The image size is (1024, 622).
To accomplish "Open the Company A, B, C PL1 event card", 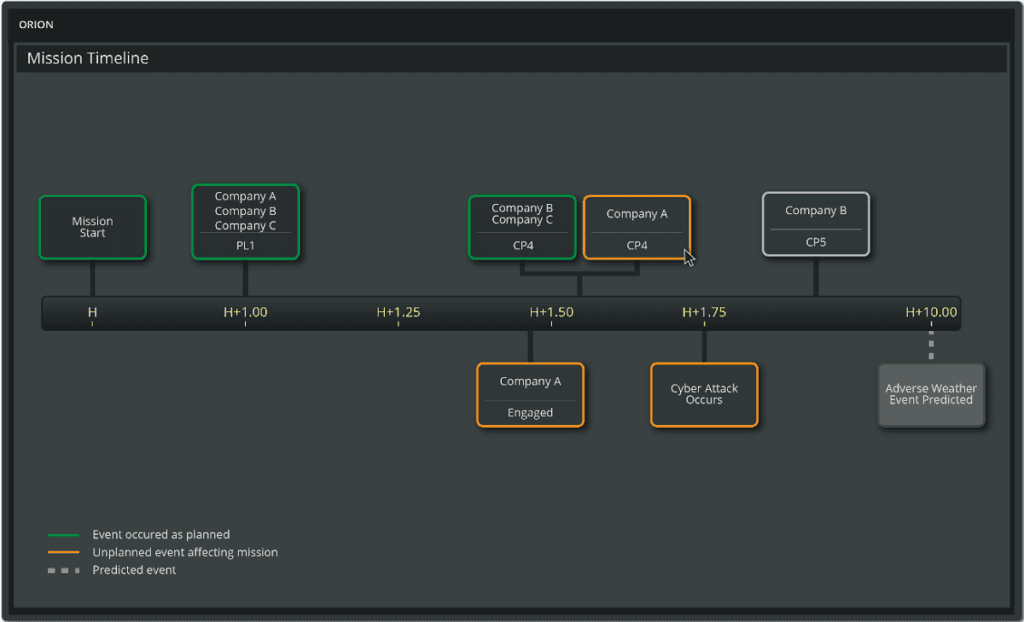I will [x=246, y=222].
